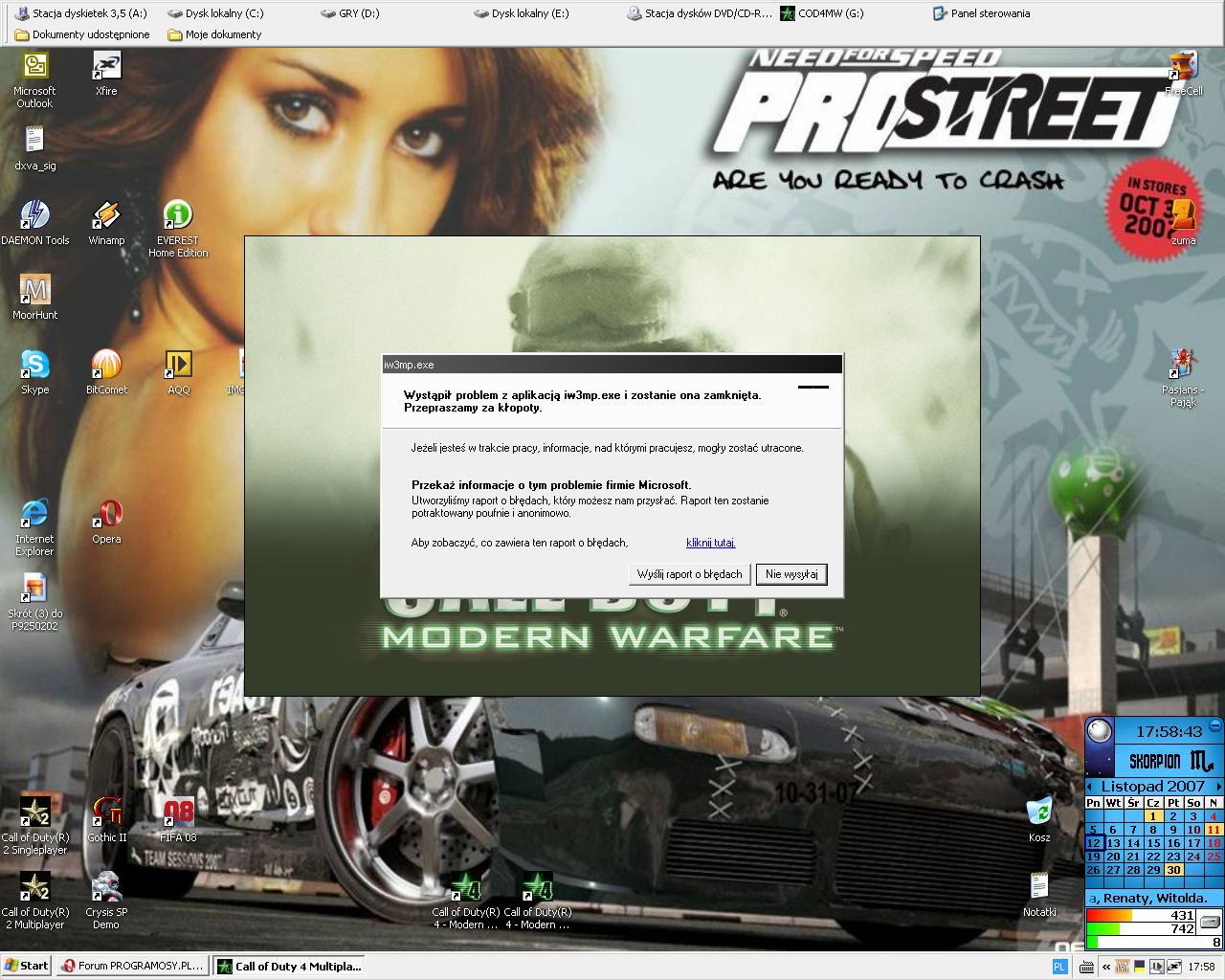Image resolution: width=1225 pixels, height=980 pixels.
Task: Select the dxva_sig text file icon
Action: click(x=34, y=148)
